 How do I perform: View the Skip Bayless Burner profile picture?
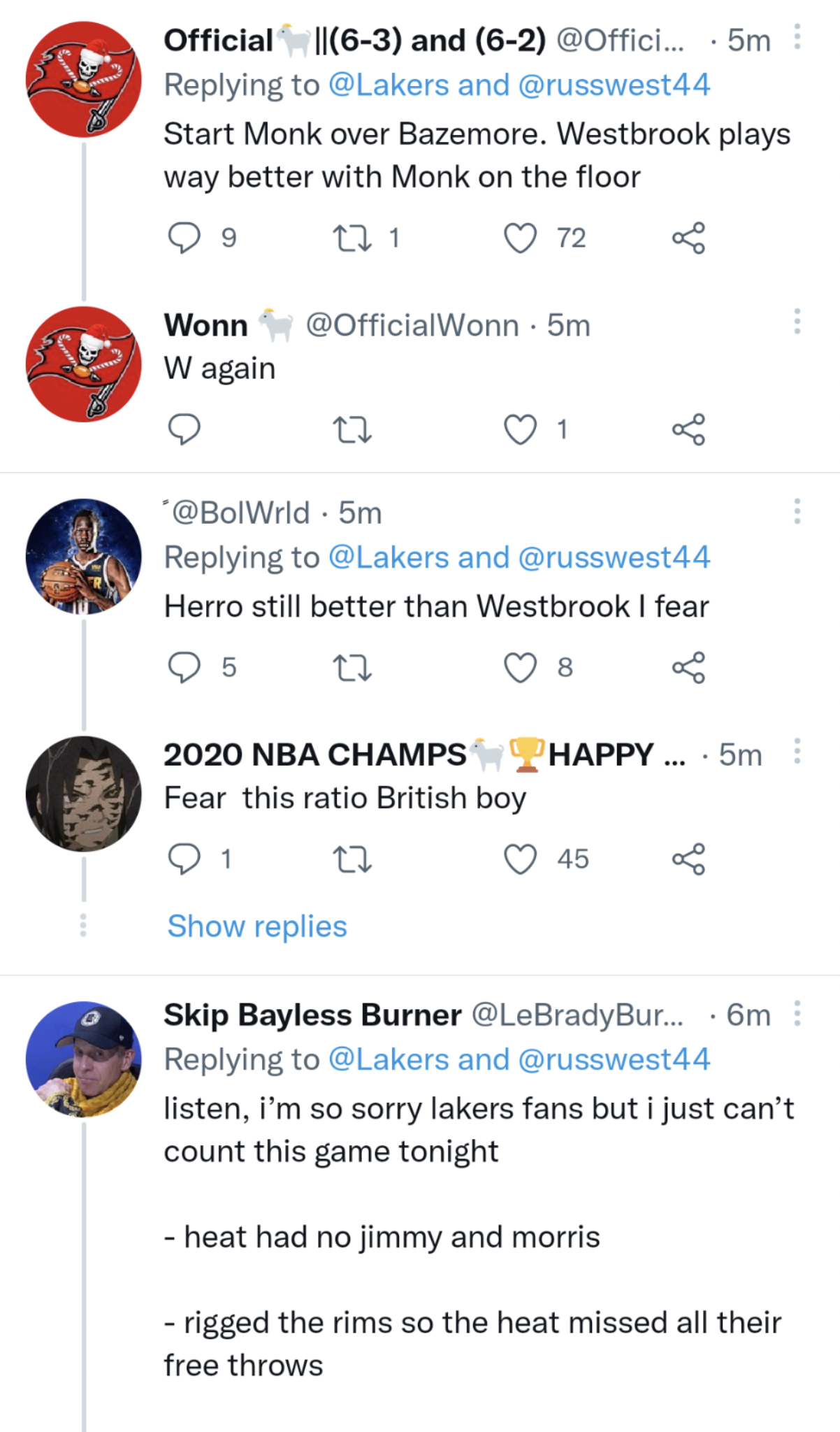pyautogui.click(x=84, y=1059)
